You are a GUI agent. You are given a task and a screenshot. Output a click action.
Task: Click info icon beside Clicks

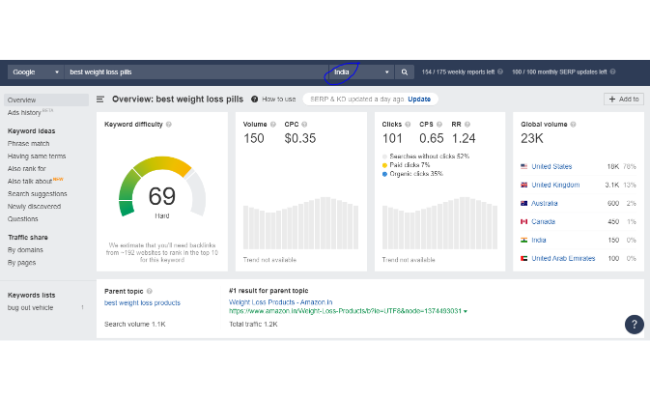pyautogui.click(x=408, y=124)
